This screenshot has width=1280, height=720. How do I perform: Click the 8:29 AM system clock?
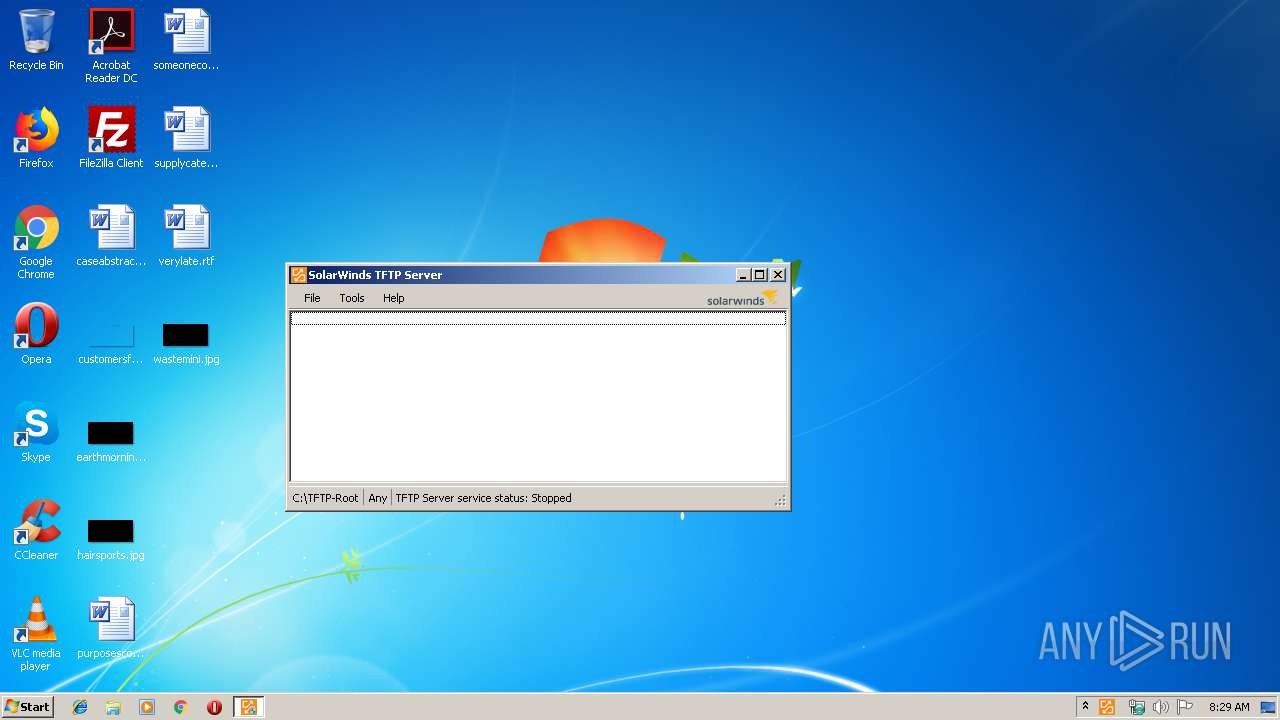[x=1229, y=707]
